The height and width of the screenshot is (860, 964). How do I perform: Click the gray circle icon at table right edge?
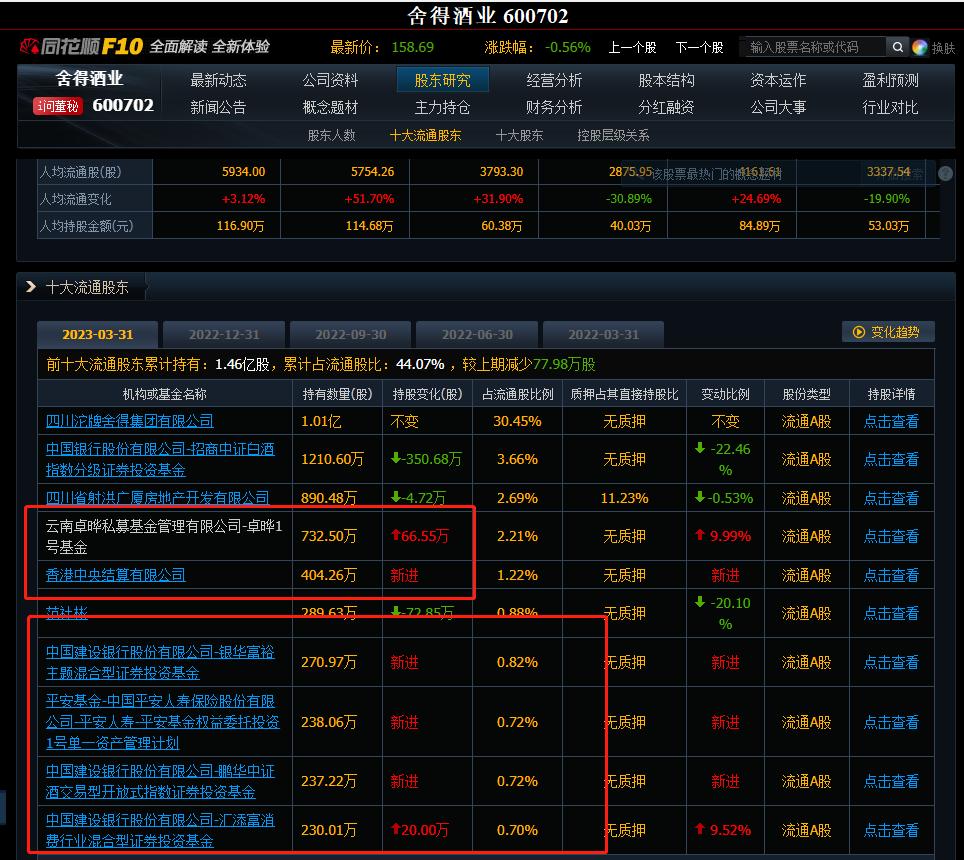(944, 172)
